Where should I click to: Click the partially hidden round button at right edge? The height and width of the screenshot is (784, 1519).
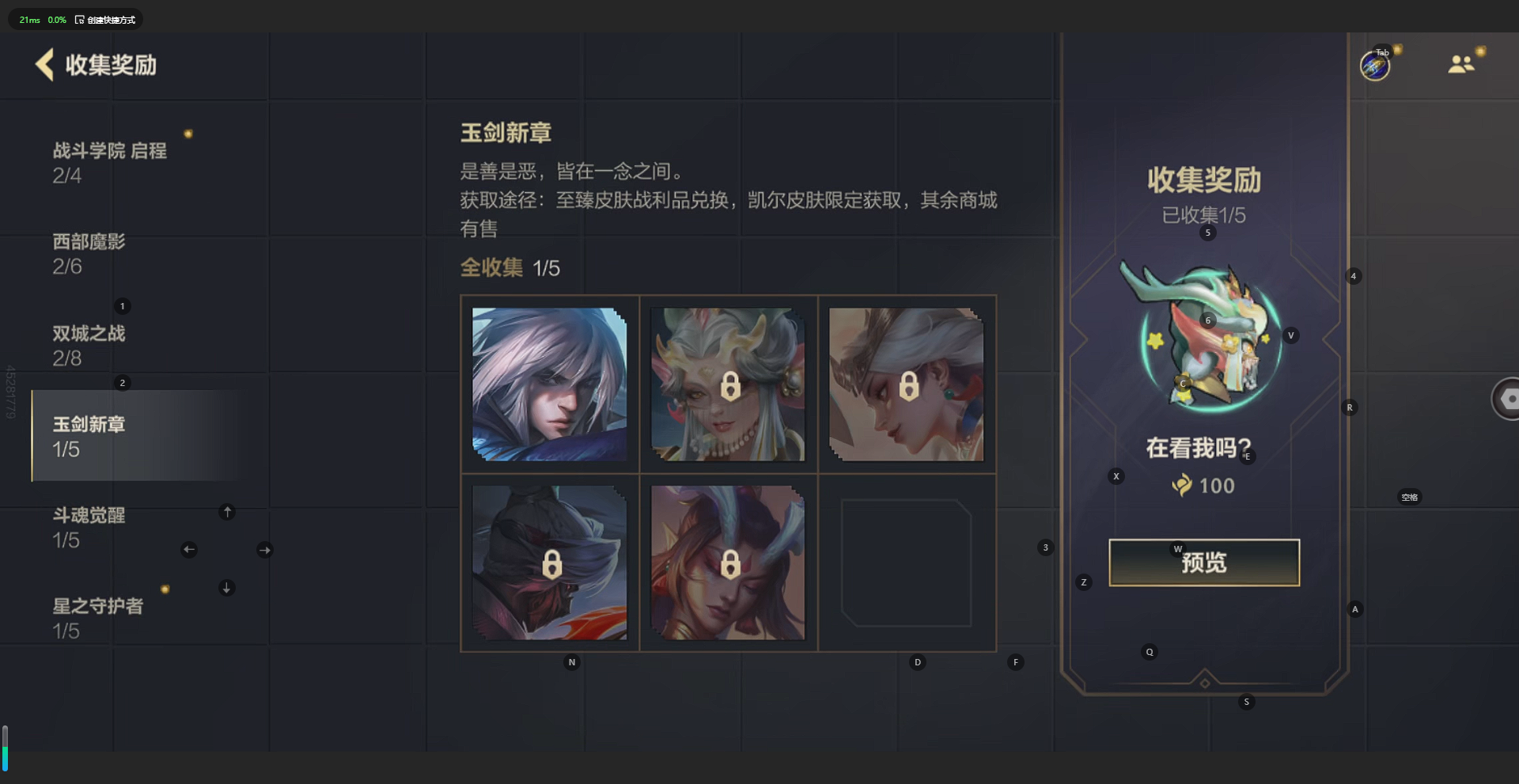pyautogui.click(x=1506, y=399)
